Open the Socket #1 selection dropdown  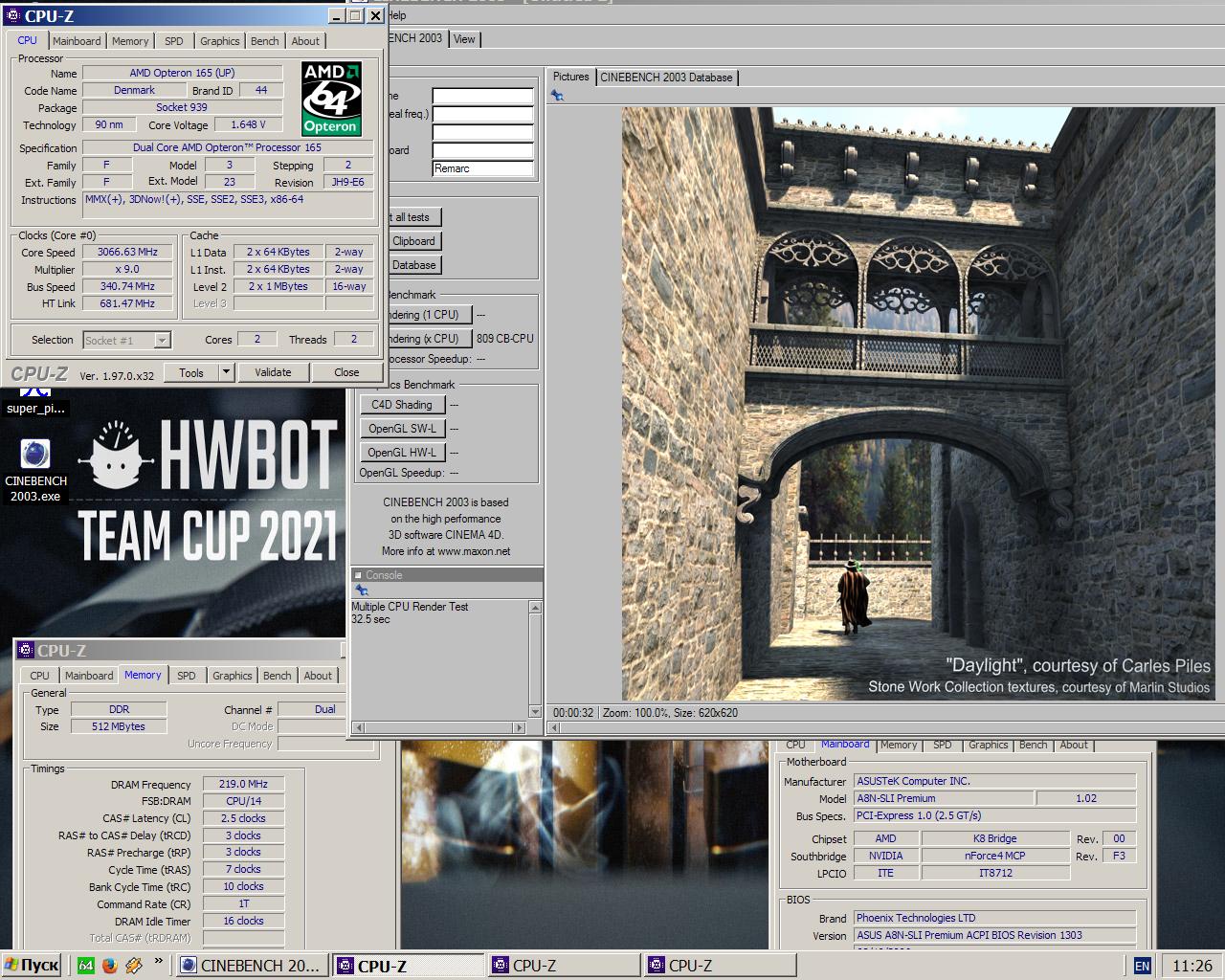[x=162, y=340]
